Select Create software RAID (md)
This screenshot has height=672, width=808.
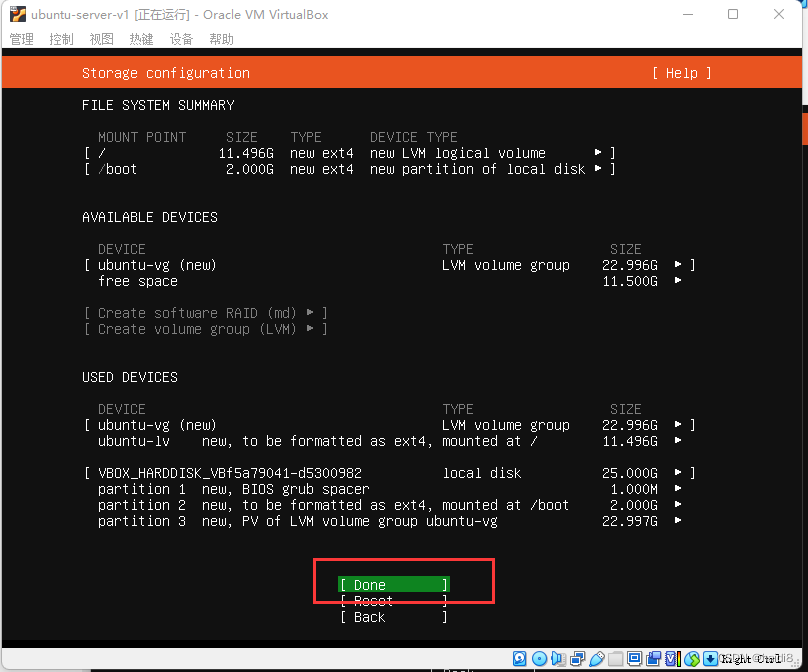coord(206,313)
